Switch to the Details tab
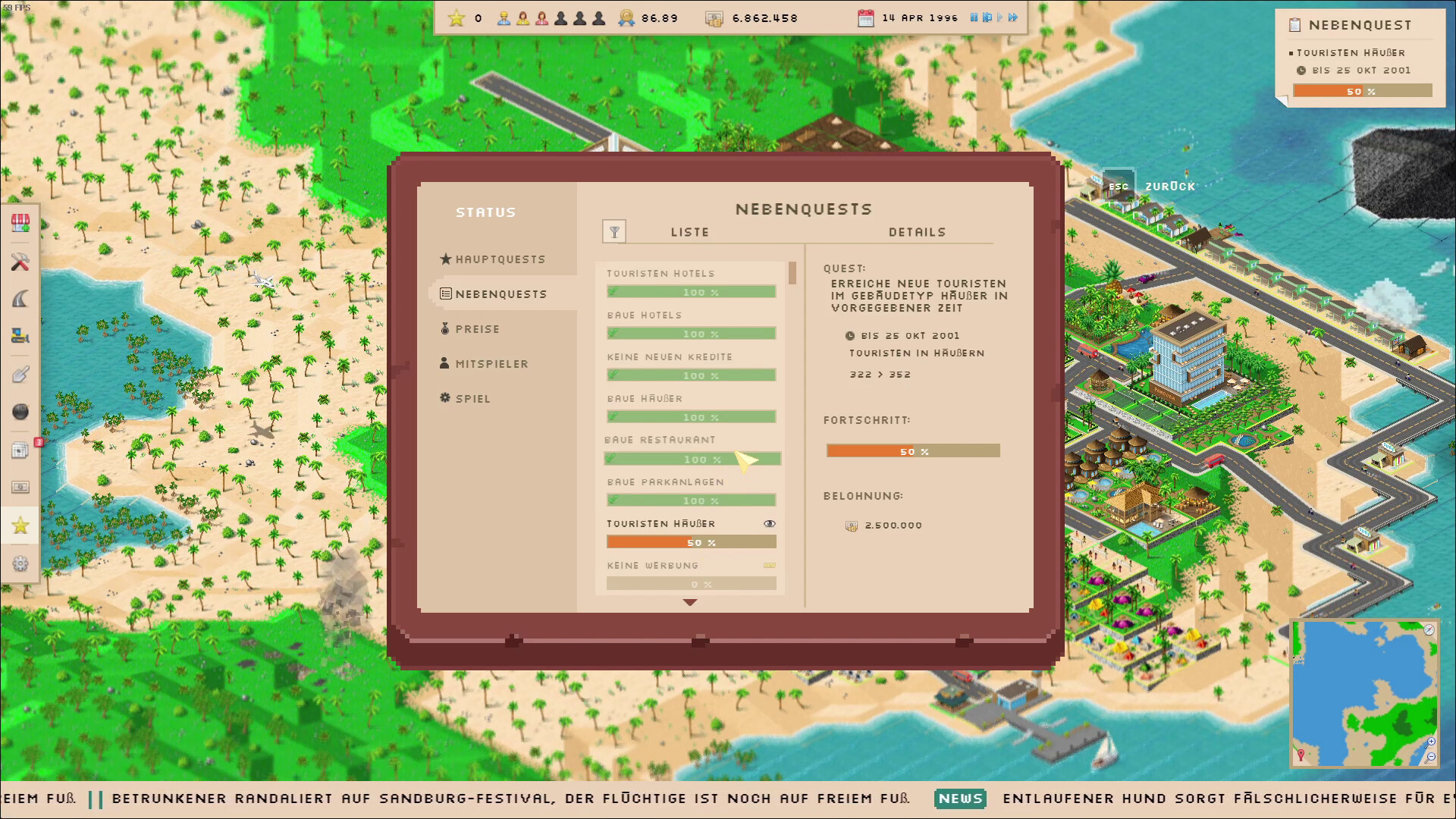Image resolution: width=1456 pixels, height=819 pixels. pos(918,232)
